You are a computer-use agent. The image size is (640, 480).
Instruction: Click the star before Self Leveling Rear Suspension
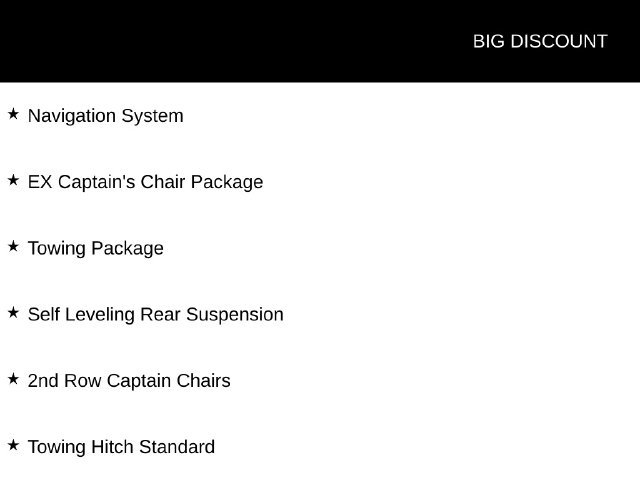13,313
